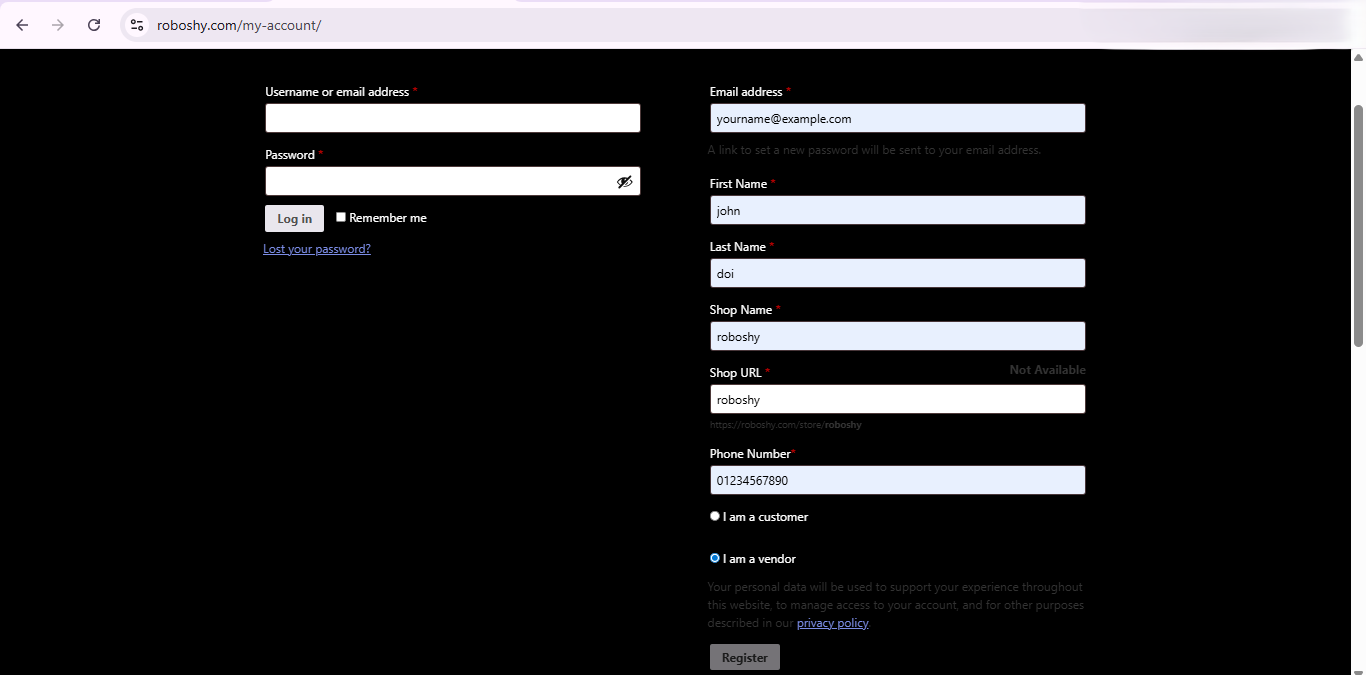Click the Shop Name field containing 'roboshy'
The width and height of the screenshot is (1366, 675).
tap(897, 336)
